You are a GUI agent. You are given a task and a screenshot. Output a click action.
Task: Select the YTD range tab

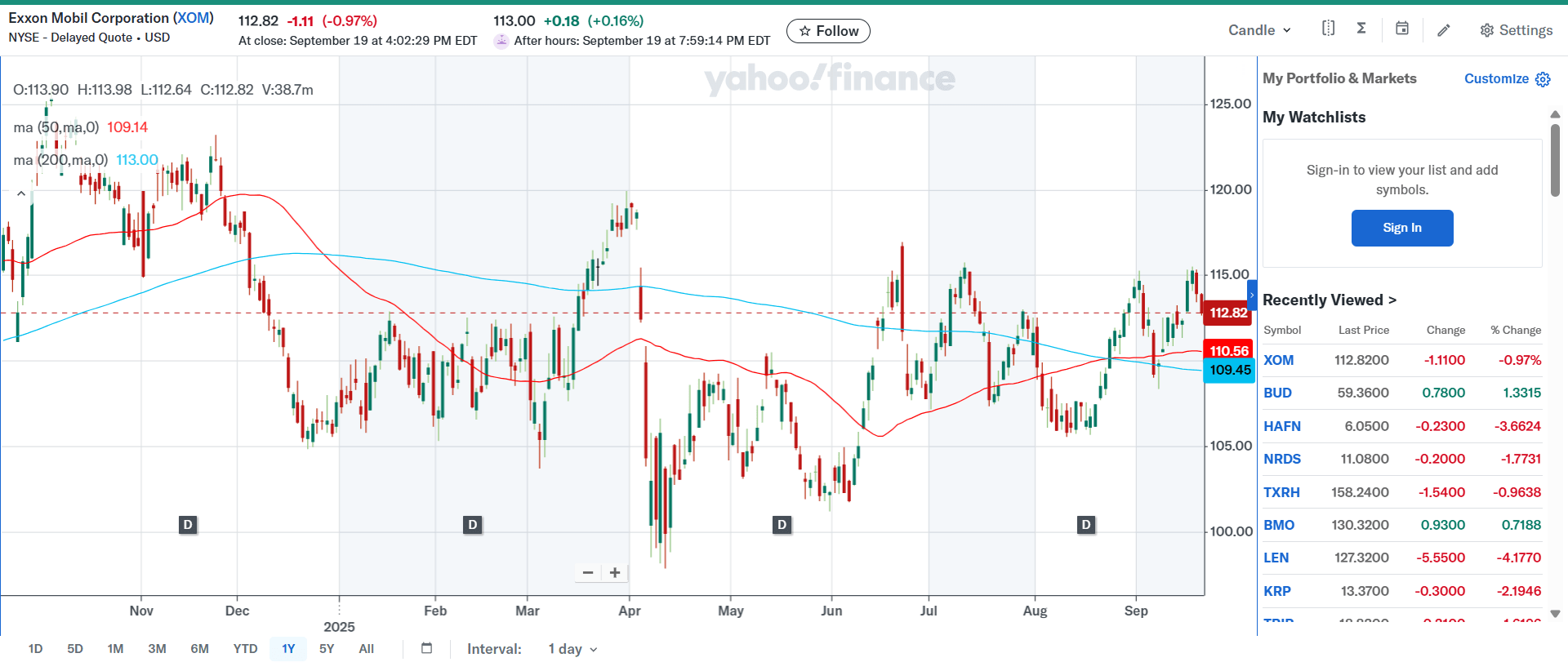(245, 649)
